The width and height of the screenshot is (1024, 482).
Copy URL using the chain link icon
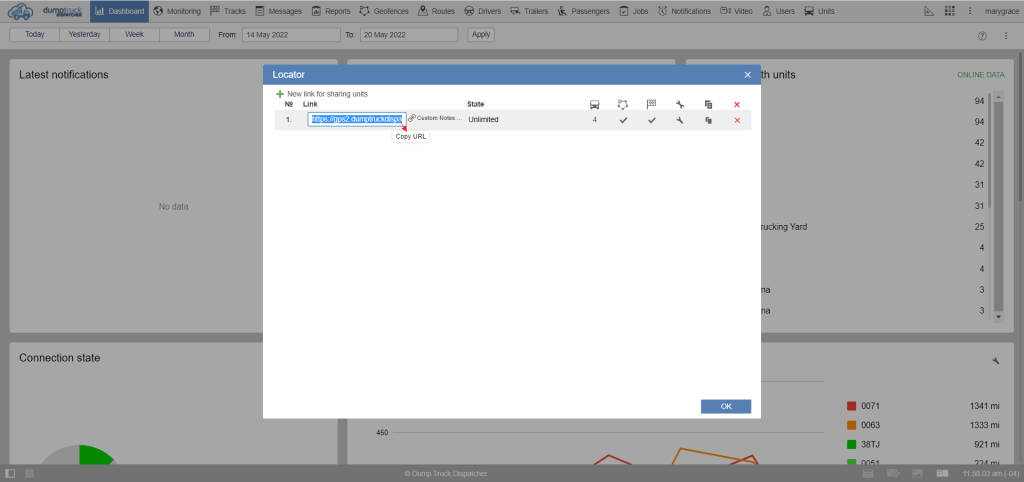click(411, 119)
